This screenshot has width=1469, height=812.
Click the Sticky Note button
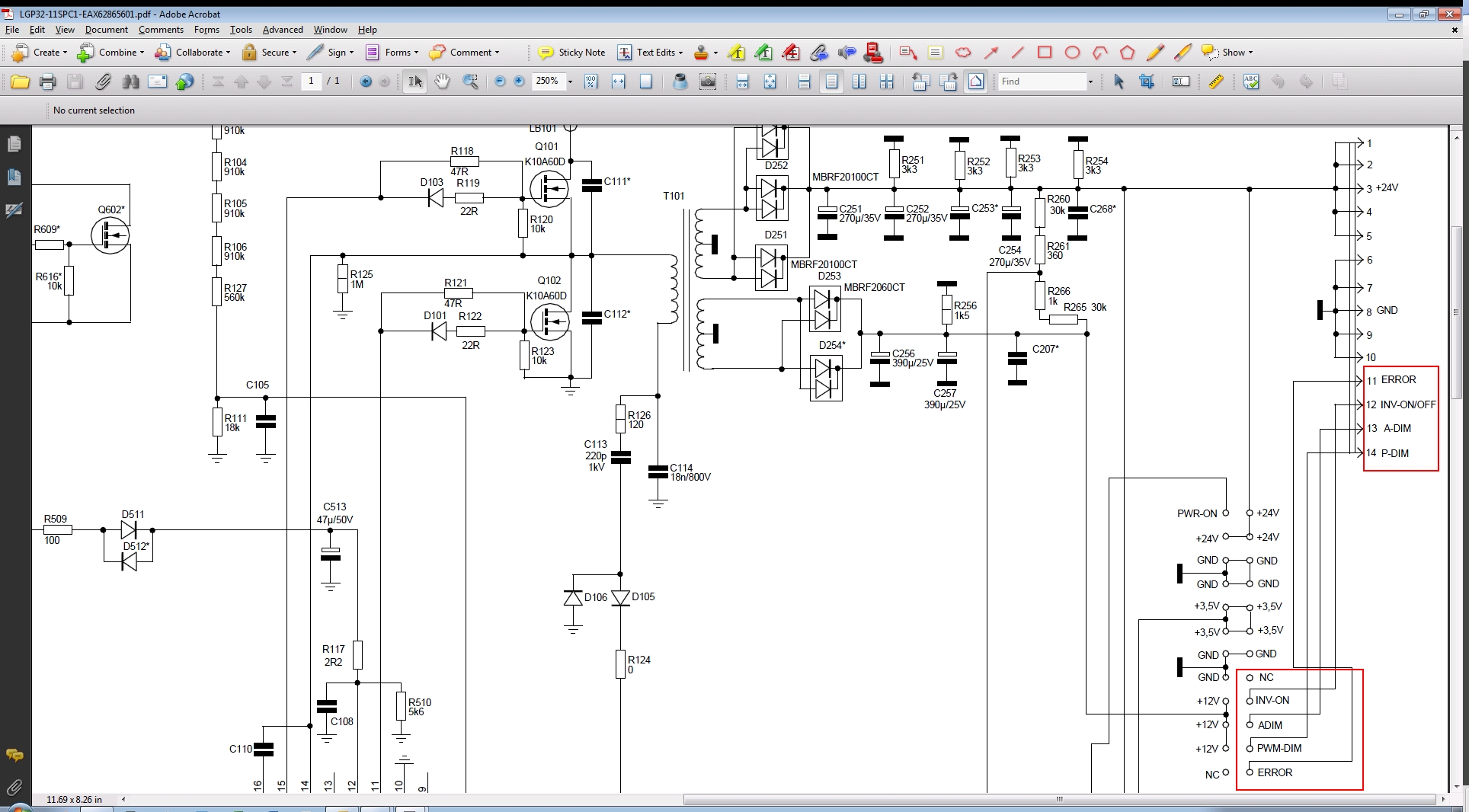click(x=571, y=53)
